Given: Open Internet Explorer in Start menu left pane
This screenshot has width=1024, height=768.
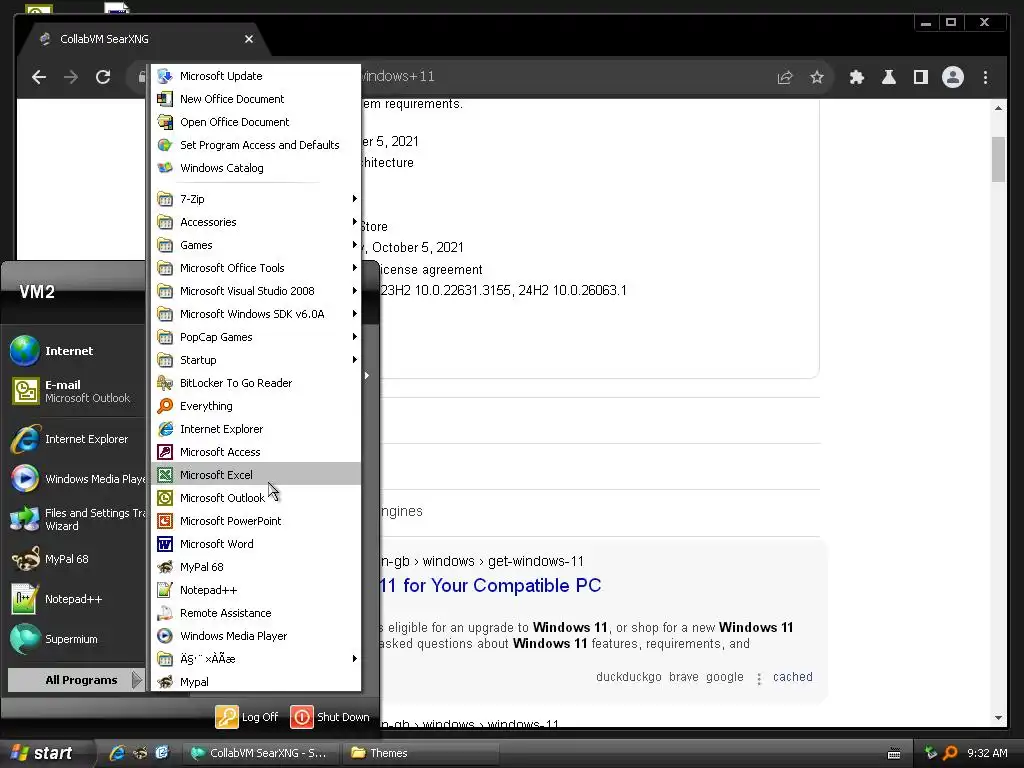Looking at the screenshot, I should 75,440.
